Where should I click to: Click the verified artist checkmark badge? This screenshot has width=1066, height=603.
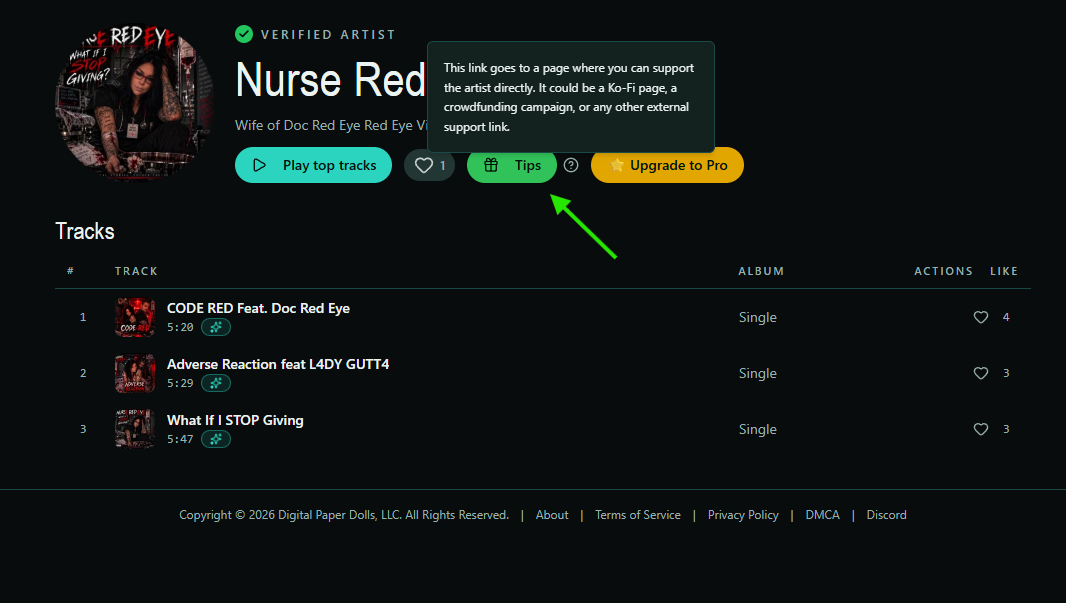click(244, 34)
